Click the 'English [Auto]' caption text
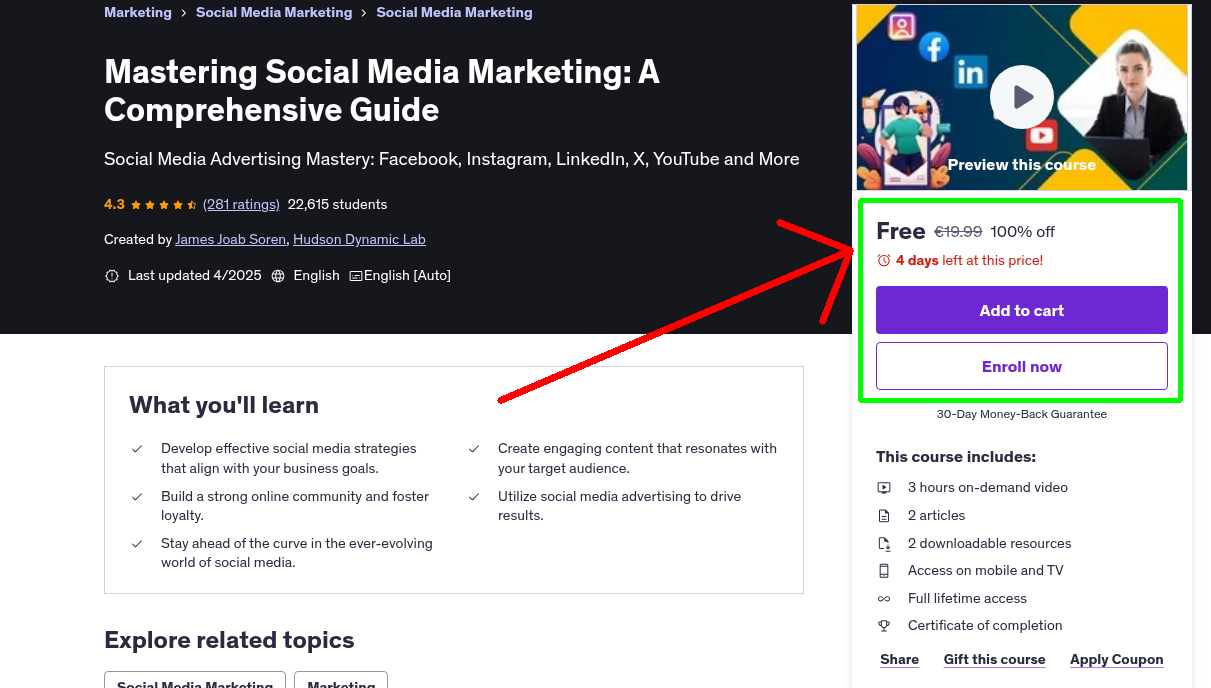This screenshot has height=688, width=1211. (407, 275)
